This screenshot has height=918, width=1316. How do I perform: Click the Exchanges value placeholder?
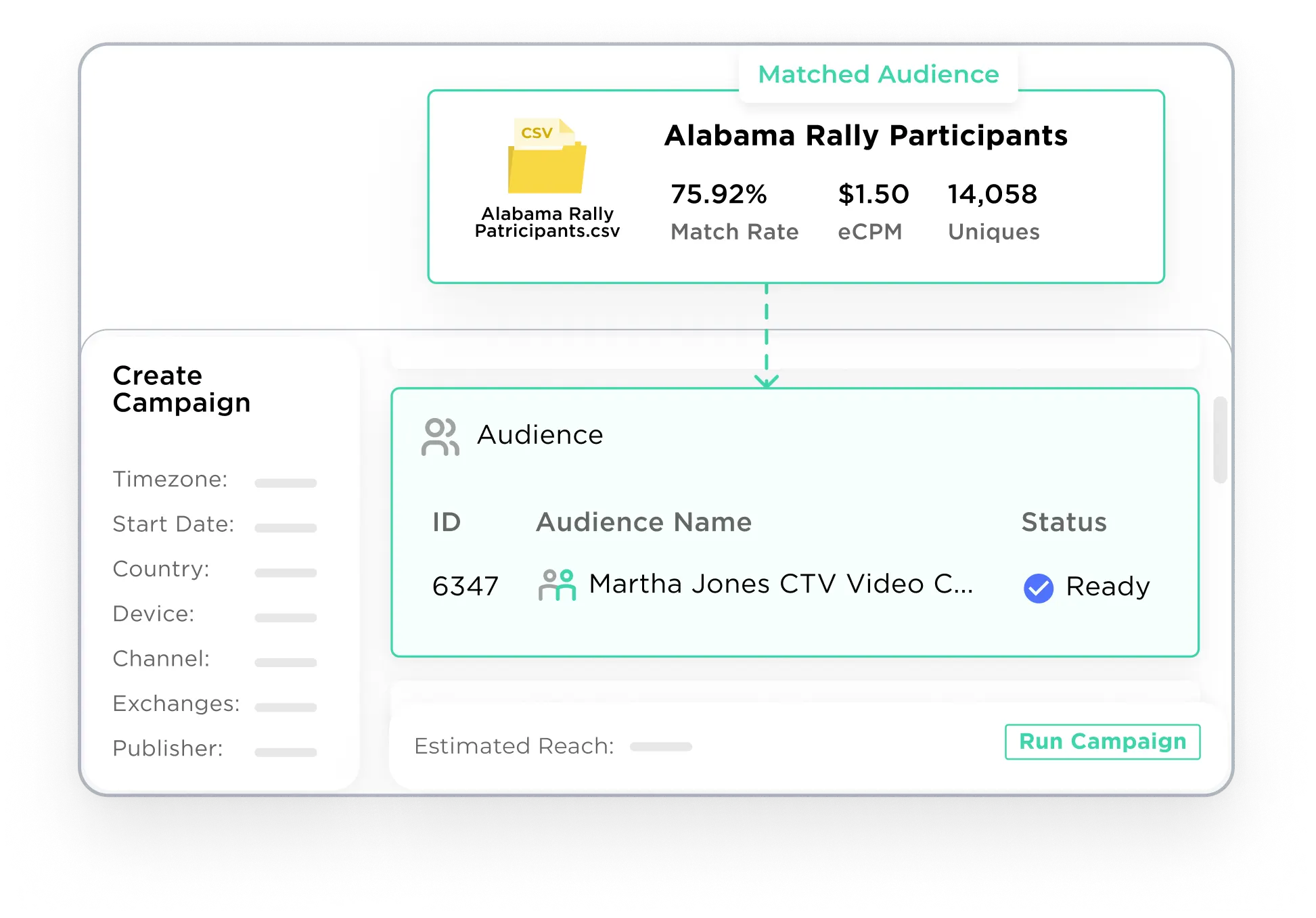(286, 708)
